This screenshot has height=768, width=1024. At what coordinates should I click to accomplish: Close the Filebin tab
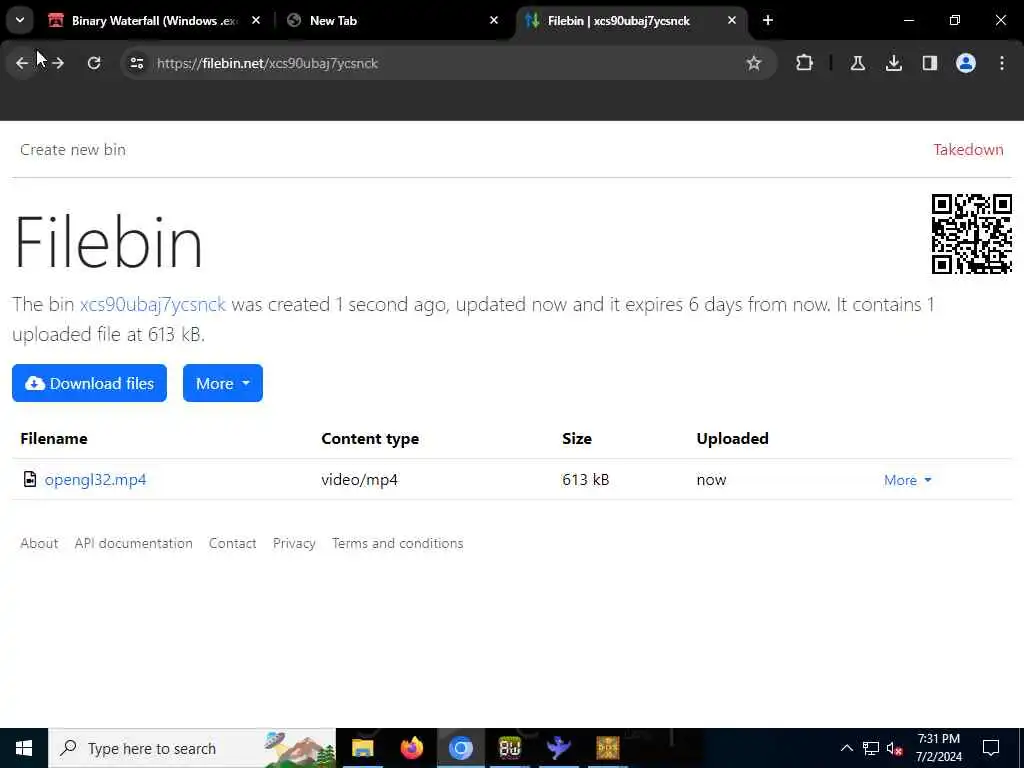pyautogui.click(x=731, y=20)
